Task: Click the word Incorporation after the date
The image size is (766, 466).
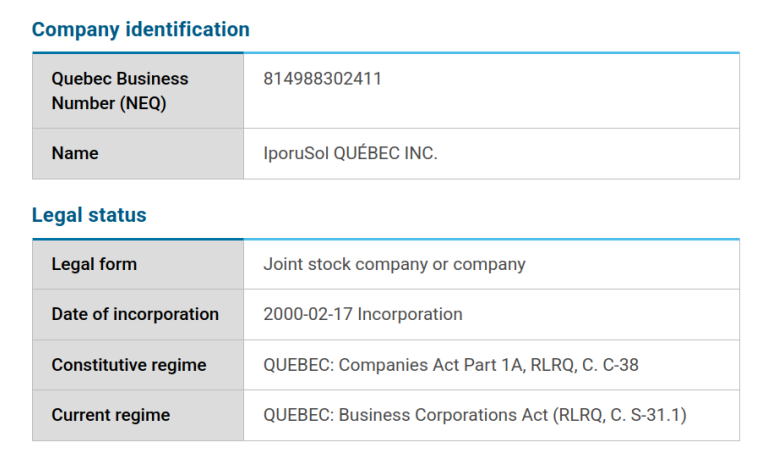Action: pyautogui.click(x=410, y=315)
